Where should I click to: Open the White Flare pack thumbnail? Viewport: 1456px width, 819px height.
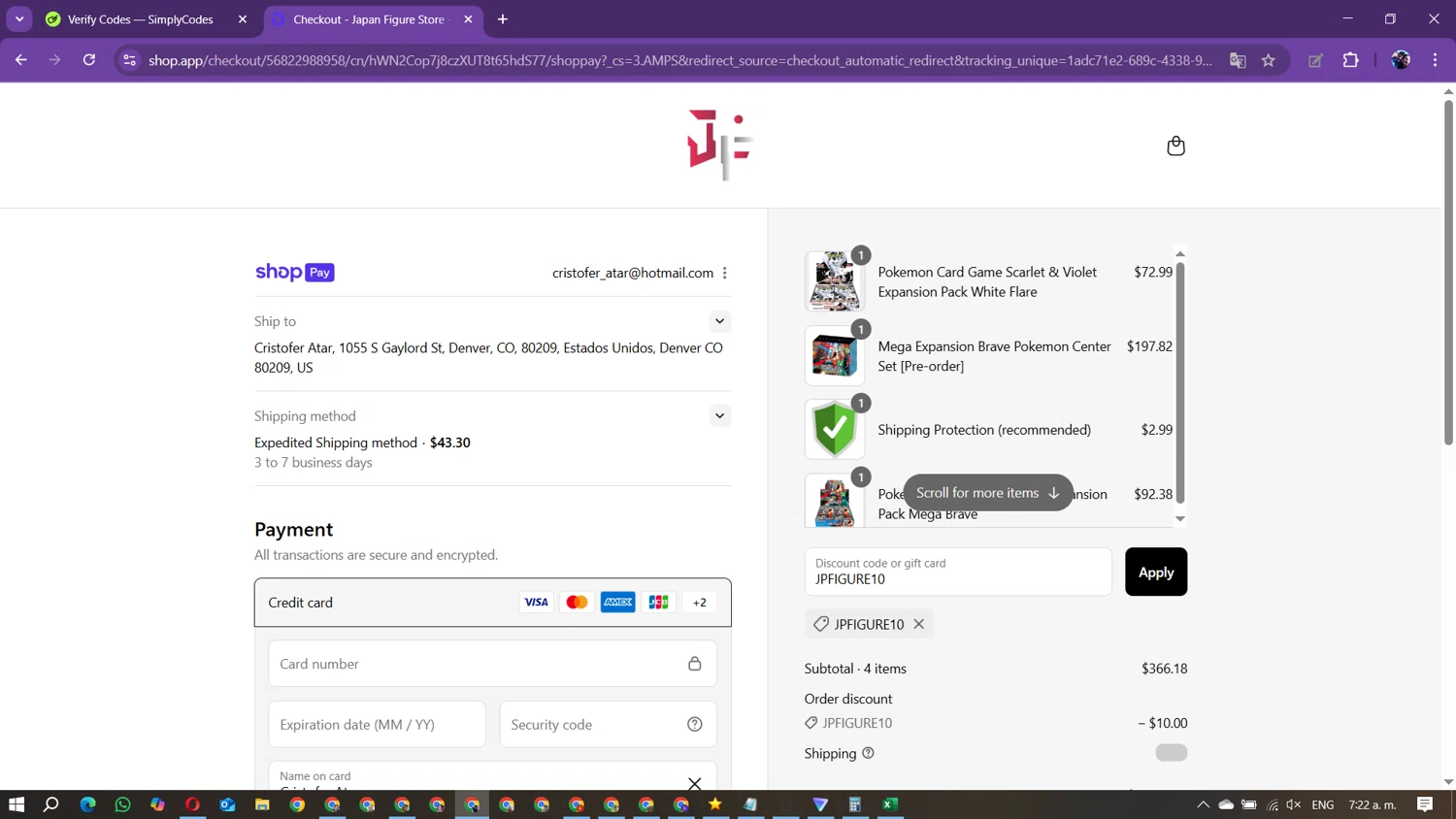[835, 281]
